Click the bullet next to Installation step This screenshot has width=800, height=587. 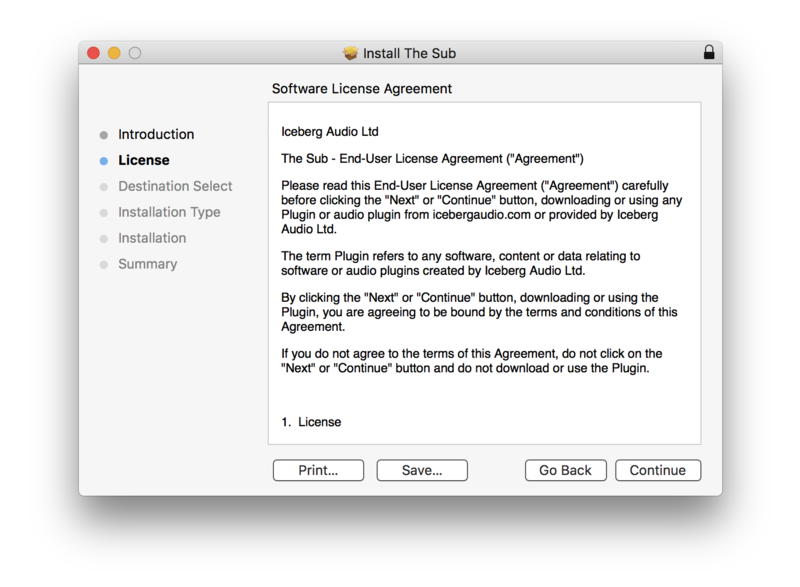[x=104, y=239]
